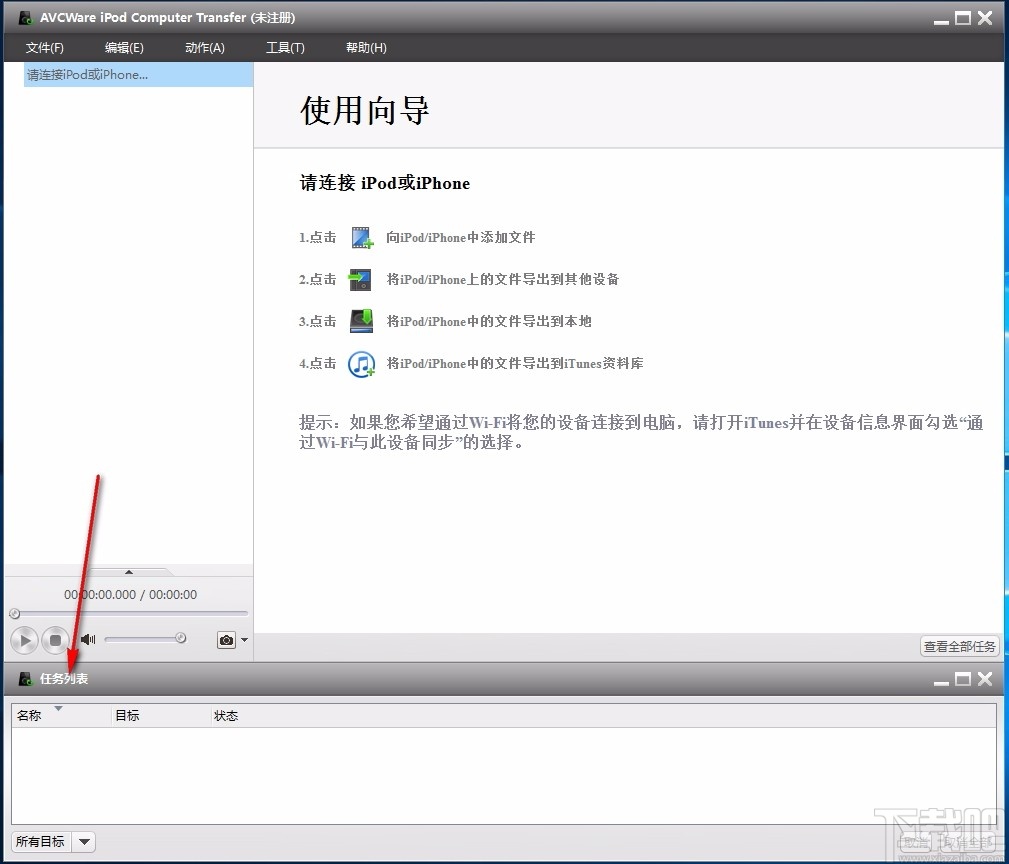Click the AVCWare logo in the title bar
Viewport: 1009px width, 864px height.
click(x=24, y=17)
